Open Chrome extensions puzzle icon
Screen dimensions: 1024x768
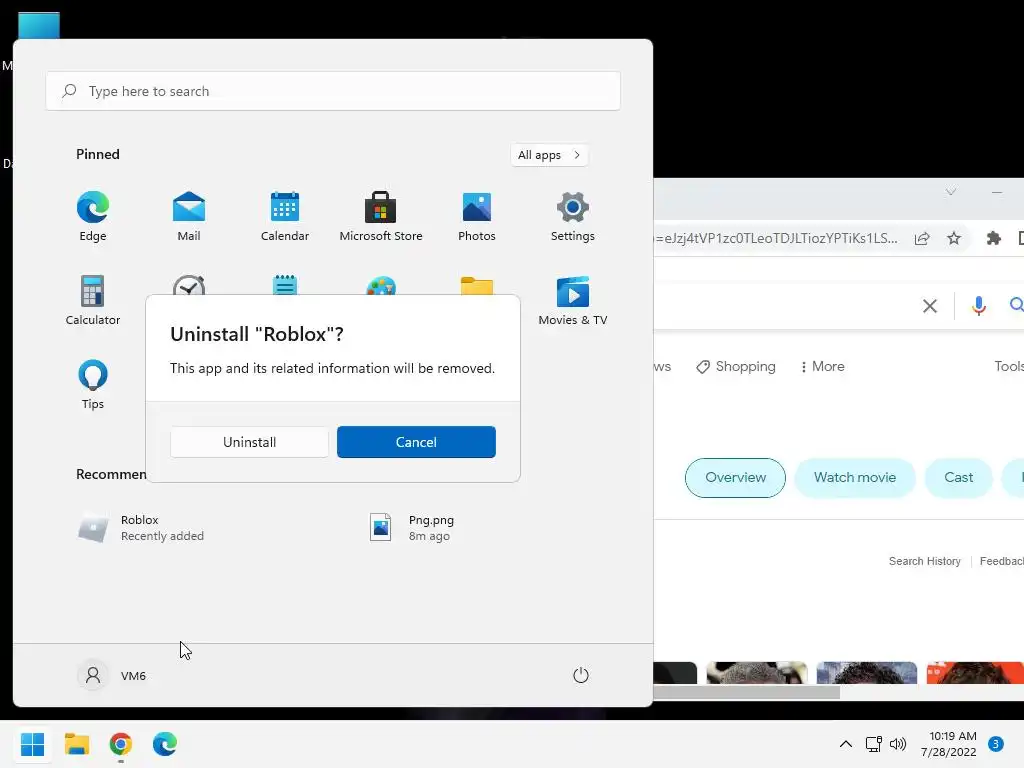tap(994, 238)
